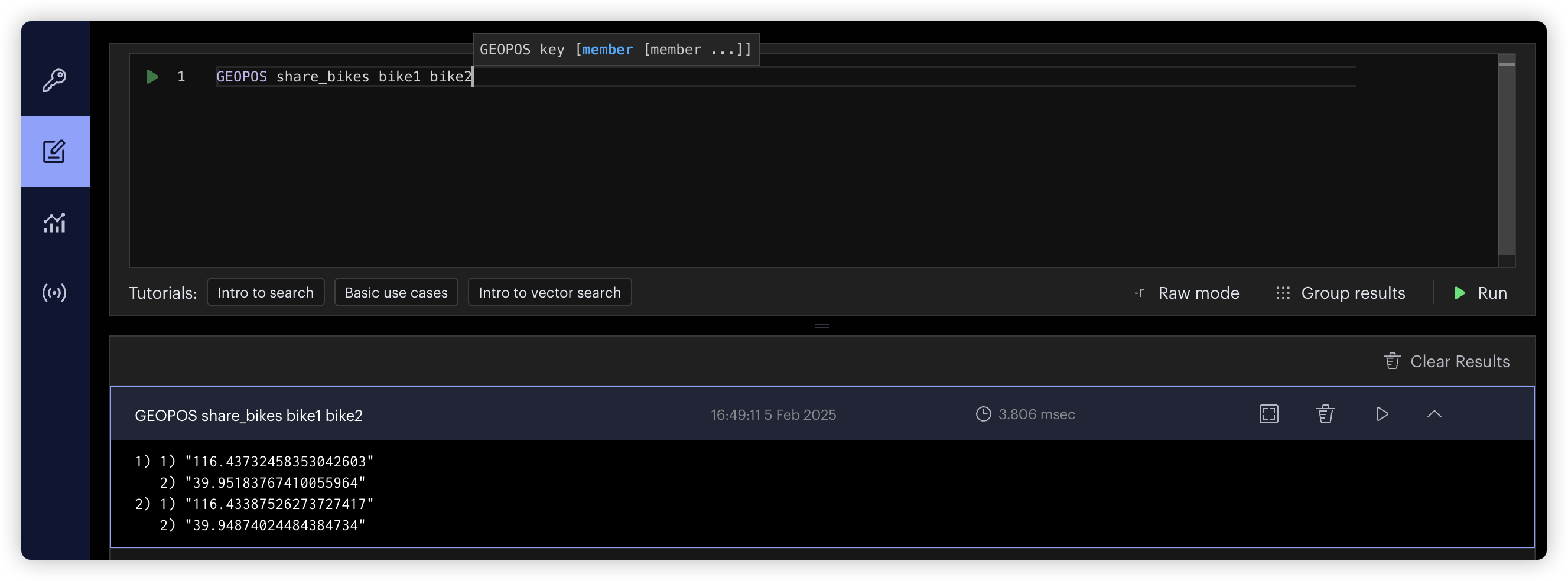
Task: Open Intro to vector search tutorial
Action: (549, 293)
